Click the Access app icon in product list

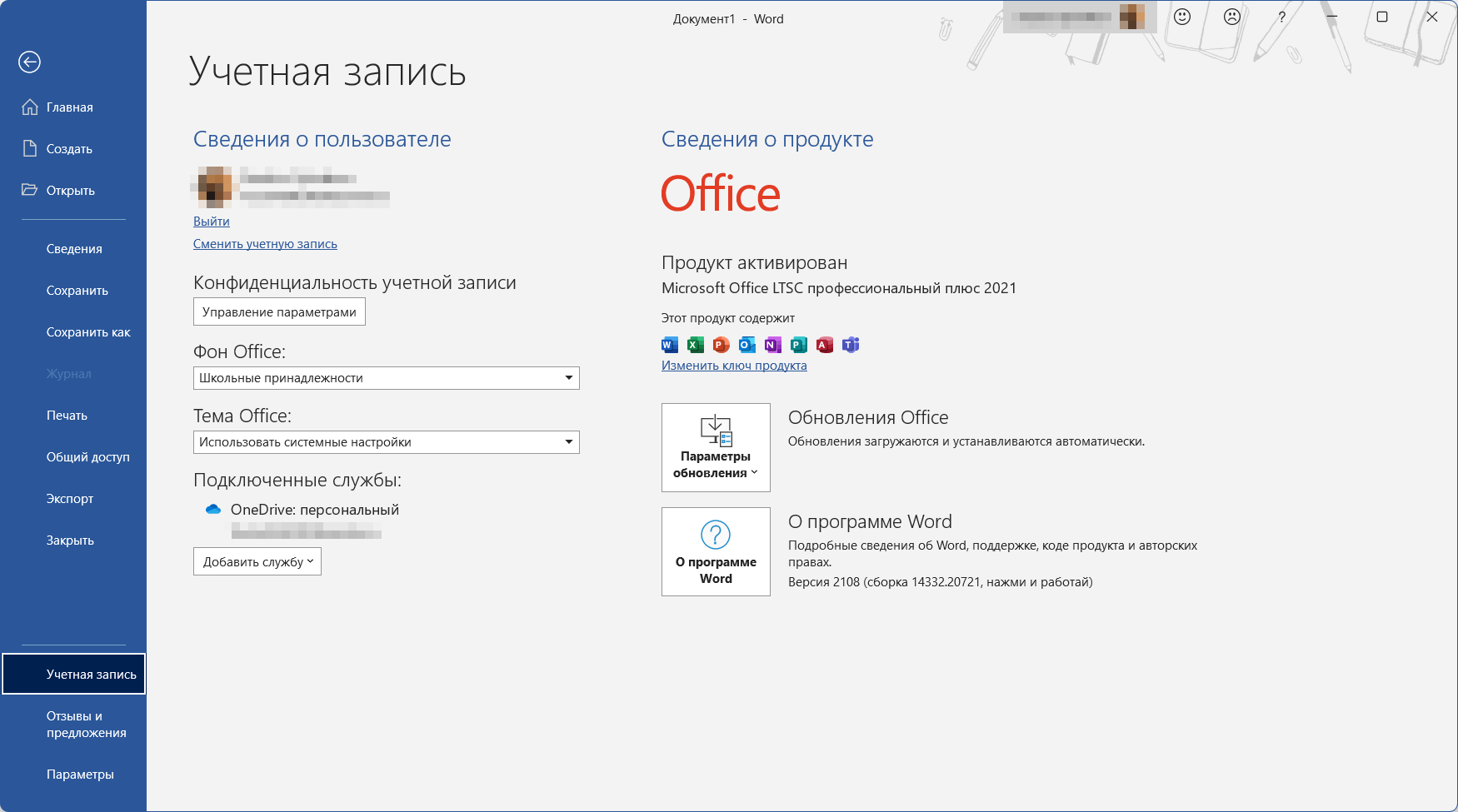coord(825,345)
